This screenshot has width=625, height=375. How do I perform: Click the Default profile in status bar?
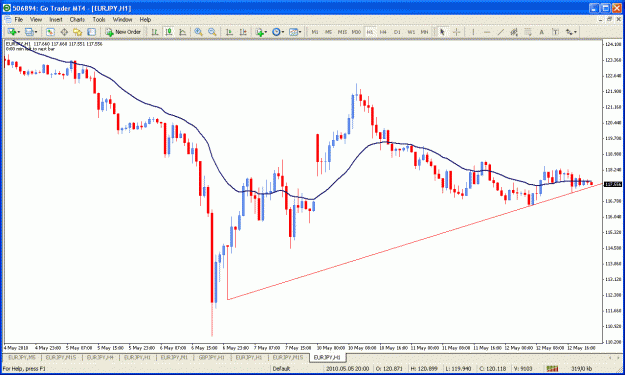(x=281, y=369)
